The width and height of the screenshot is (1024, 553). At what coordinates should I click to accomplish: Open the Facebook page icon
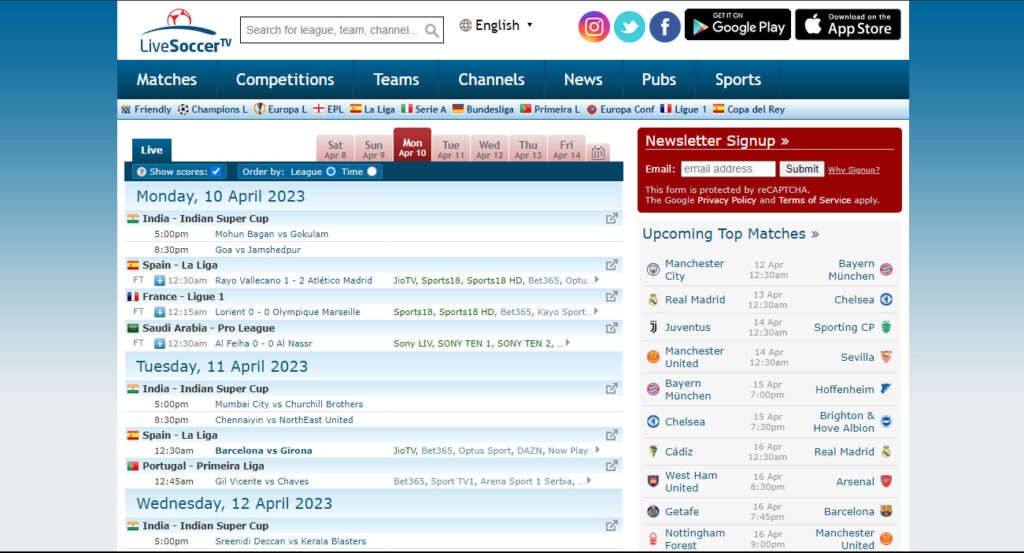click(665, 27)
